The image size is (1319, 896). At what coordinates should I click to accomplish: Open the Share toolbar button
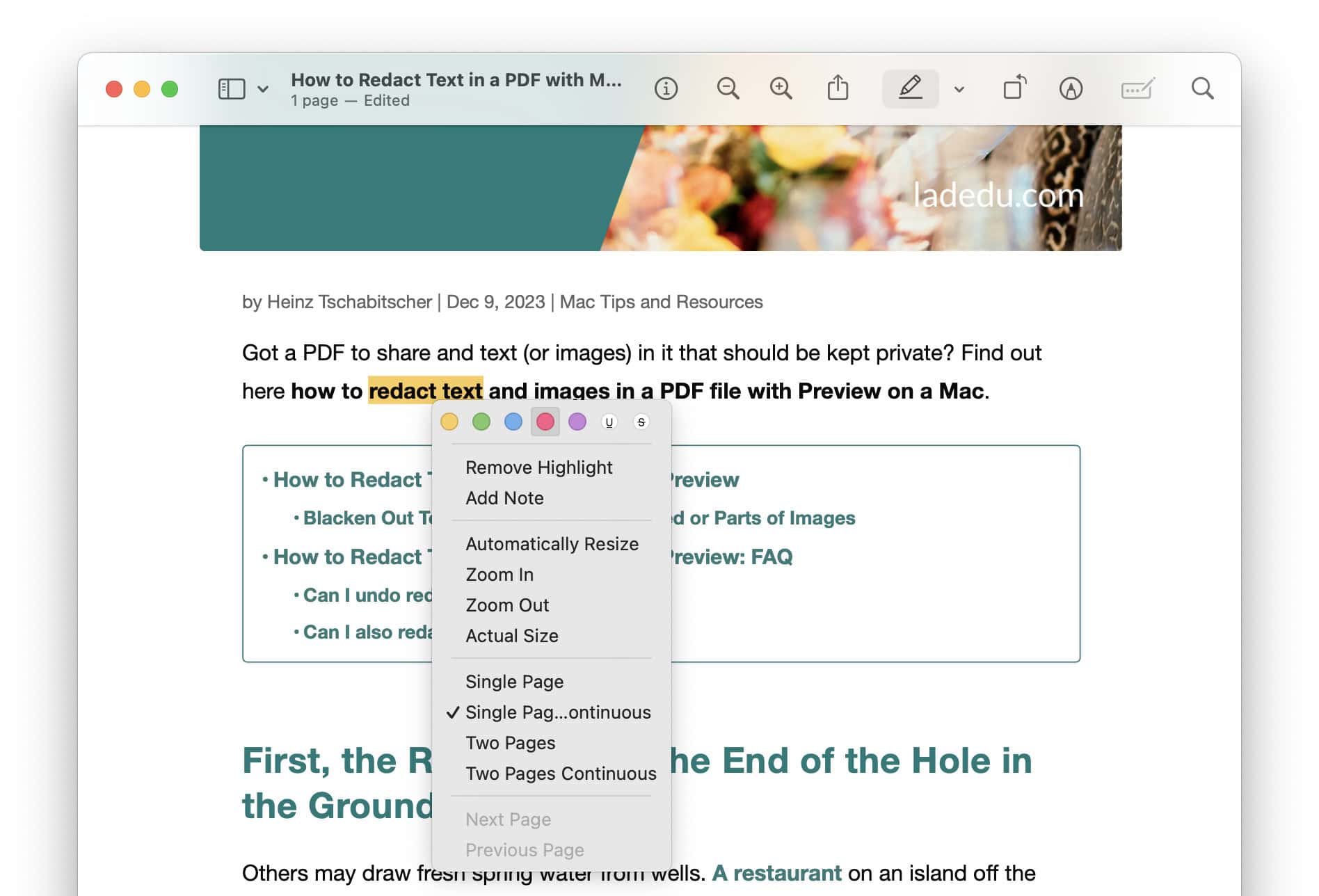coord(838,88)
